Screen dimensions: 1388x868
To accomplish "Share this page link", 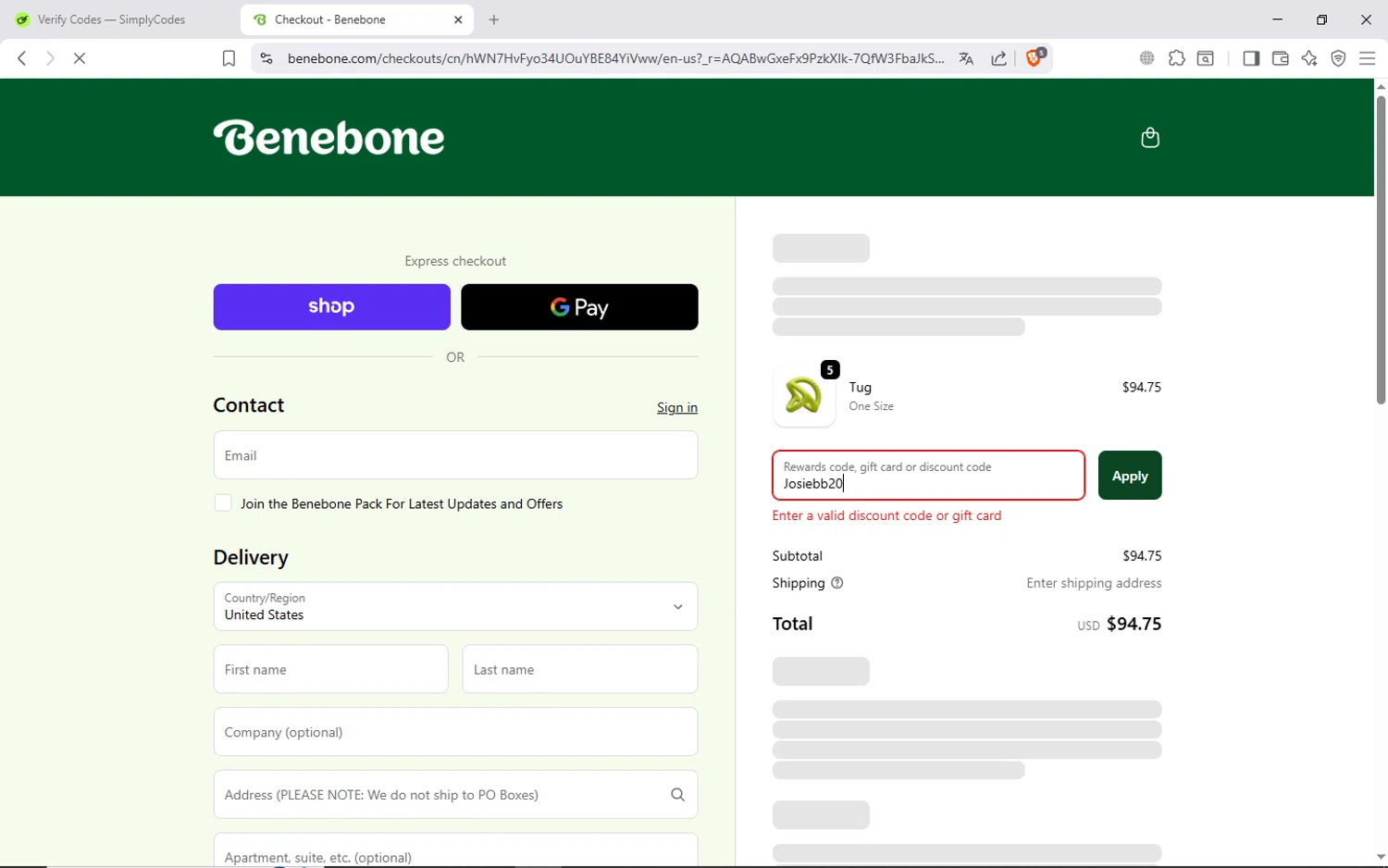I will [x=999, y=58].
